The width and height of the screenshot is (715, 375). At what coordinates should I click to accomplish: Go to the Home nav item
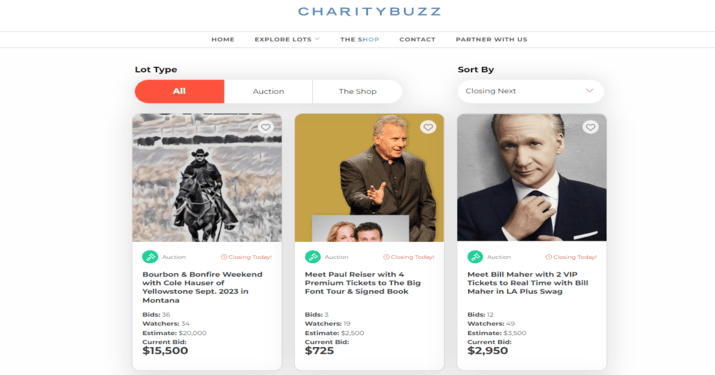tap(223, 40)
